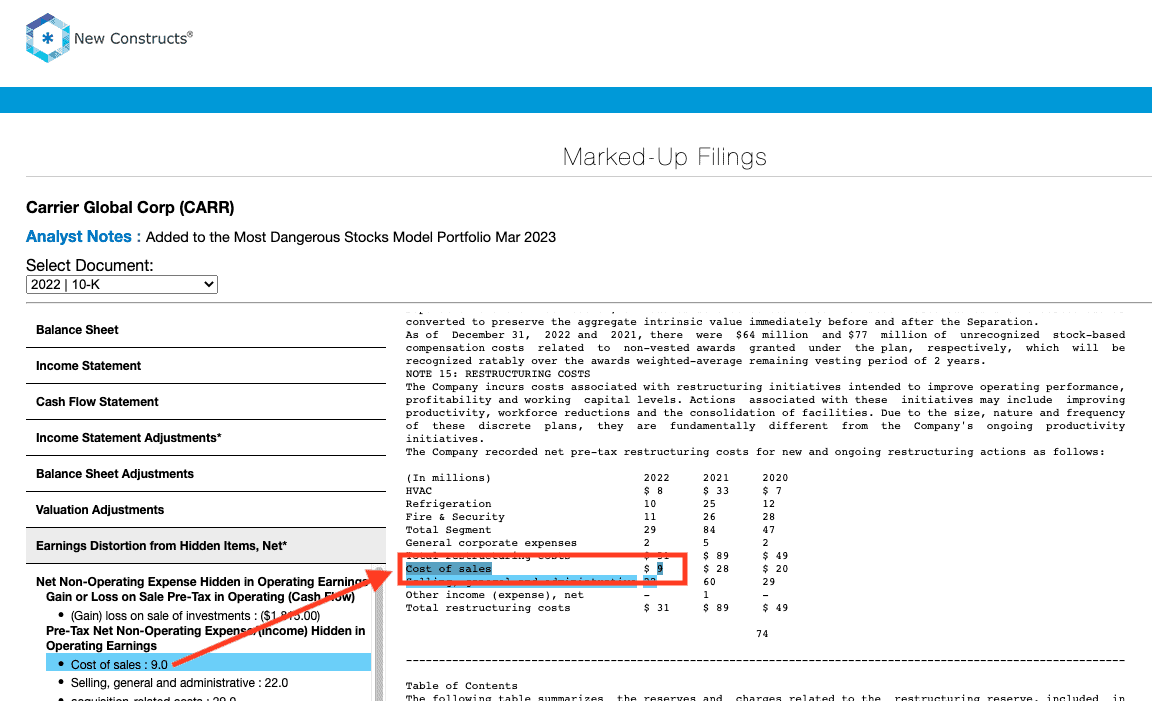Click 'General corporate expenses' row label
Screen dimensions: 1152x701
(x=491, y=543)
